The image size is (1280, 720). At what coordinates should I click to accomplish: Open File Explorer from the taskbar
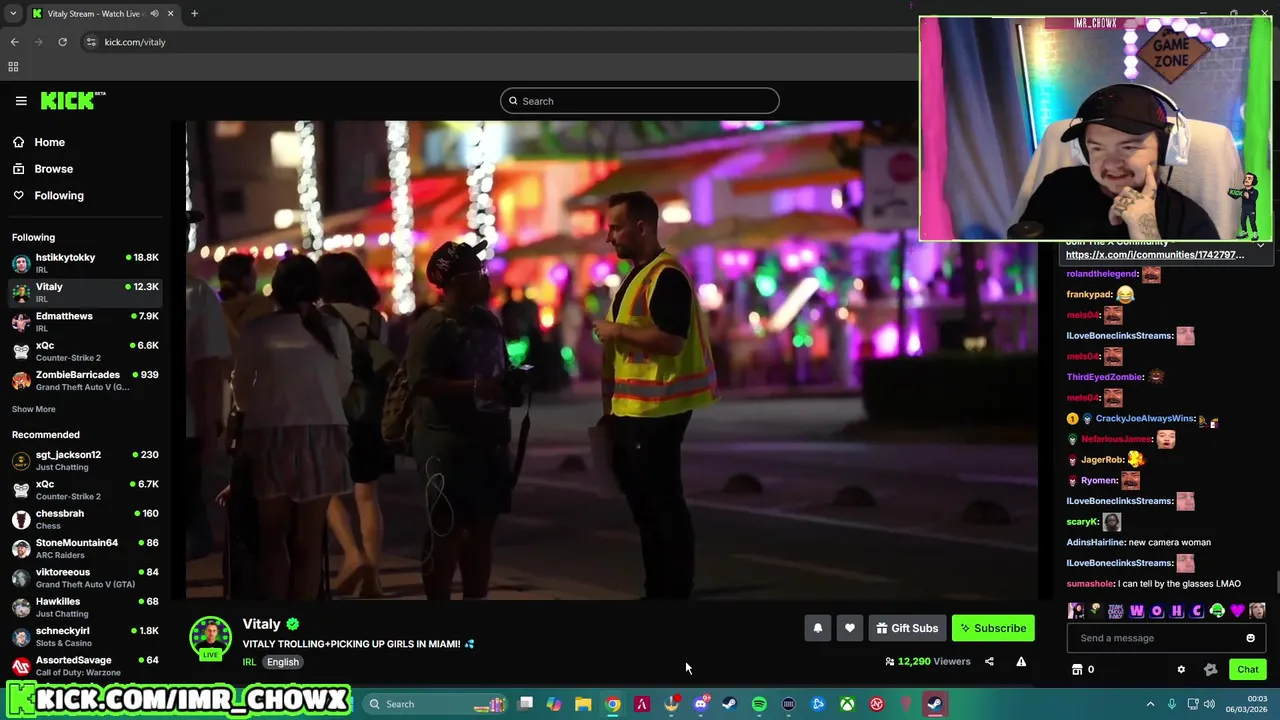pyautogui.click(x=583, y=704)
